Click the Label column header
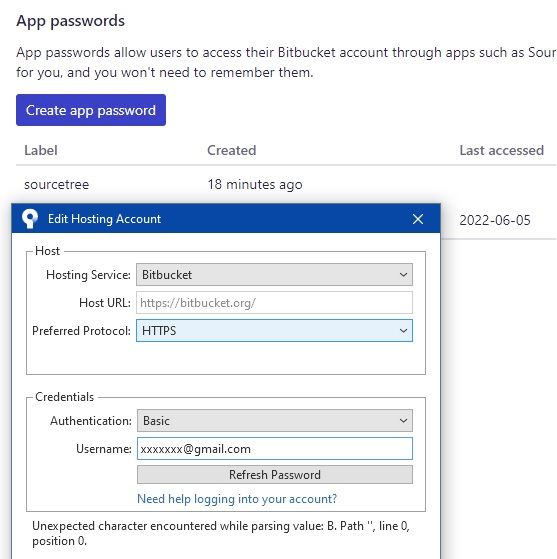 [41, 150]
